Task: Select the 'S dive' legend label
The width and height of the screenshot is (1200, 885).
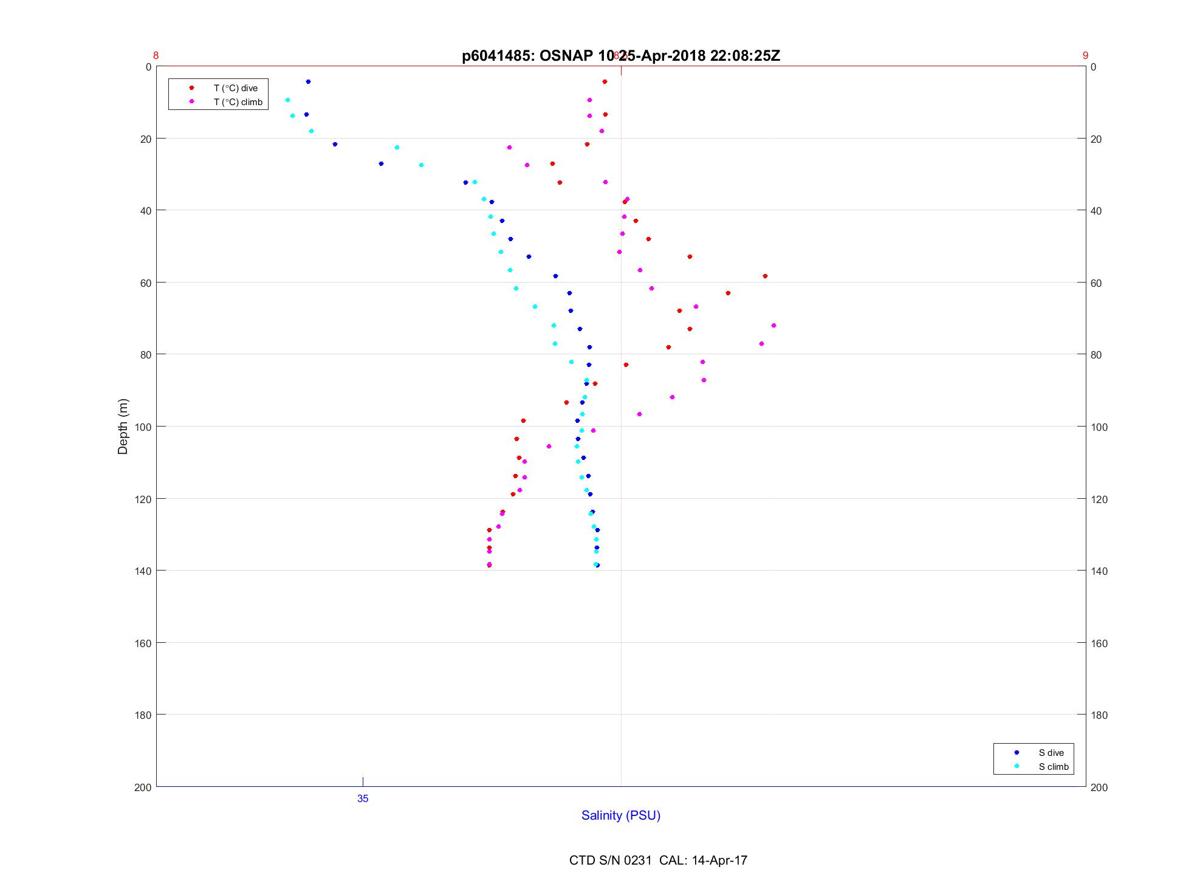Action: pyautogui.click(x=1051, y=752)
